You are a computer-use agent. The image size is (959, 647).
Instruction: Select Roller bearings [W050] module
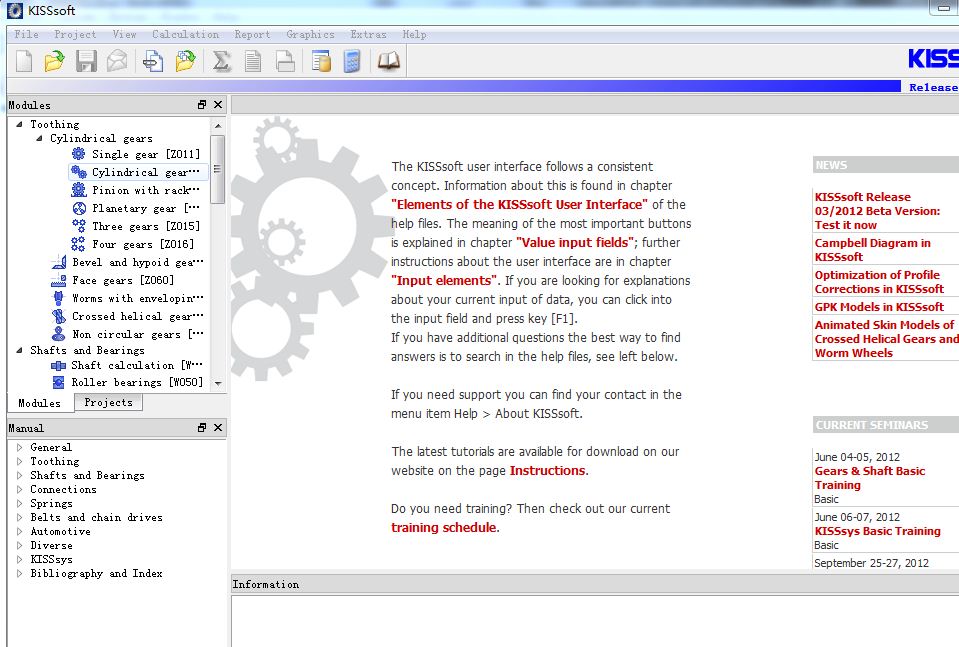127,383
